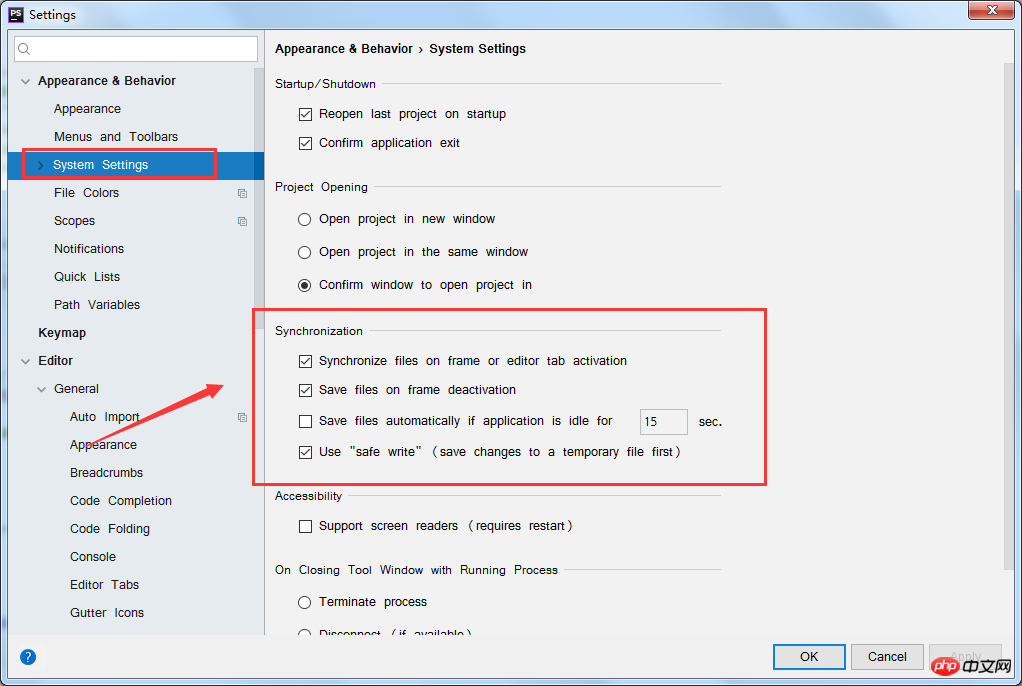Viewport: 1022px width, 686px height.
Task: Click the blue help question mark icon
Action: pyautogui.click(x=28, y=657)
